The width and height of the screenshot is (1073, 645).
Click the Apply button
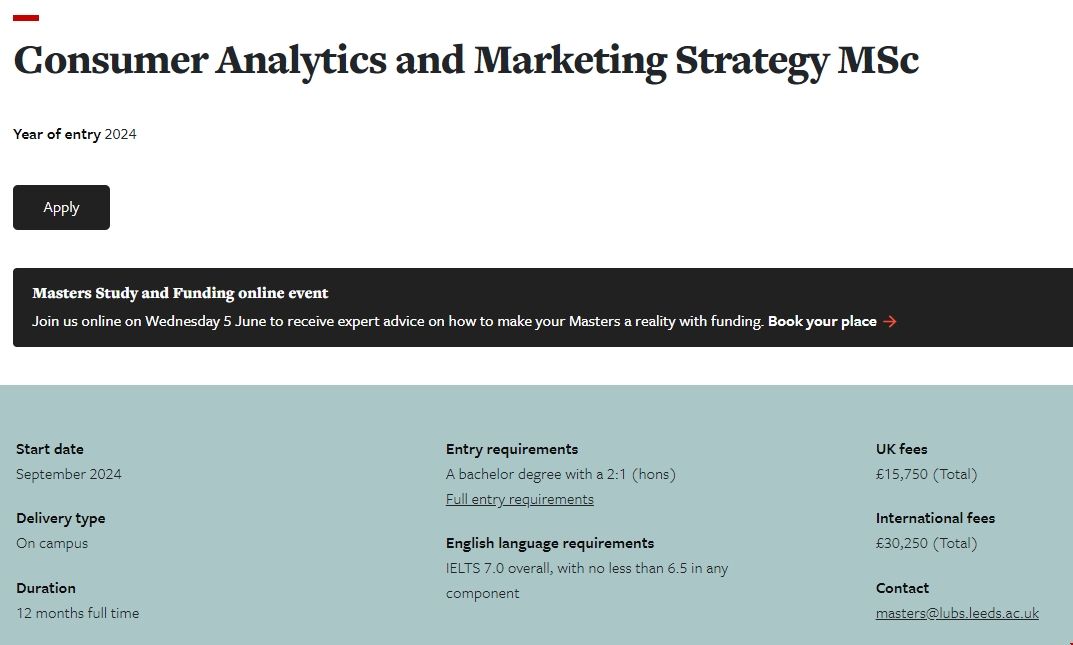tap(61, 207)
